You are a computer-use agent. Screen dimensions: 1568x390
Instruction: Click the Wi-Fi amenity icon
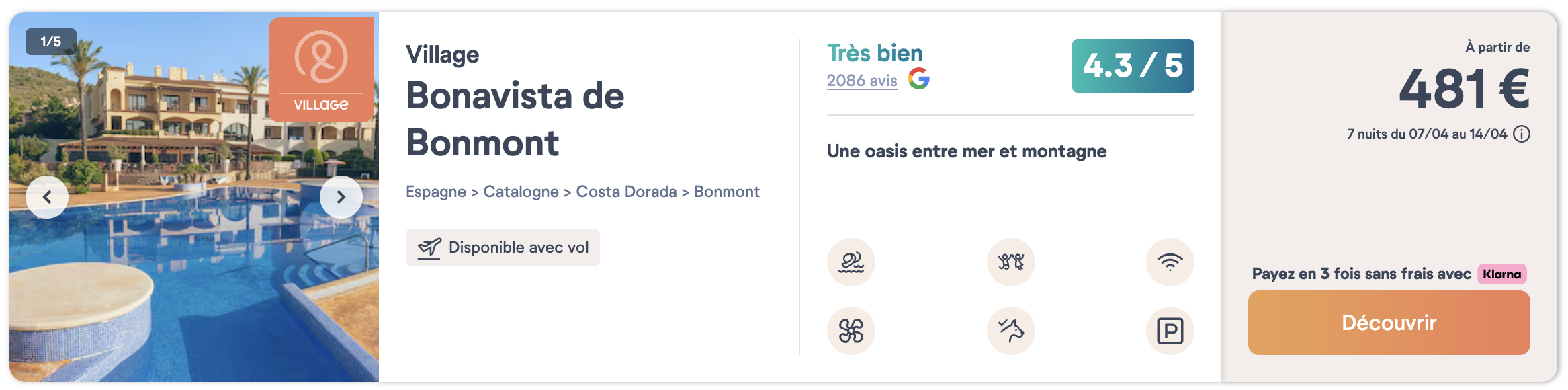click(1170, 262)
